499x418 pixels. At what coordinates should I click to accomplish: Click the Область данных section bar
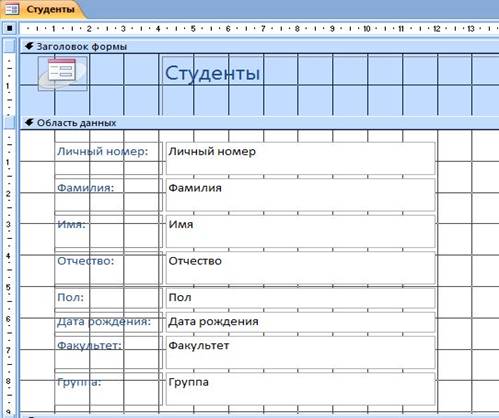(259, 123)
